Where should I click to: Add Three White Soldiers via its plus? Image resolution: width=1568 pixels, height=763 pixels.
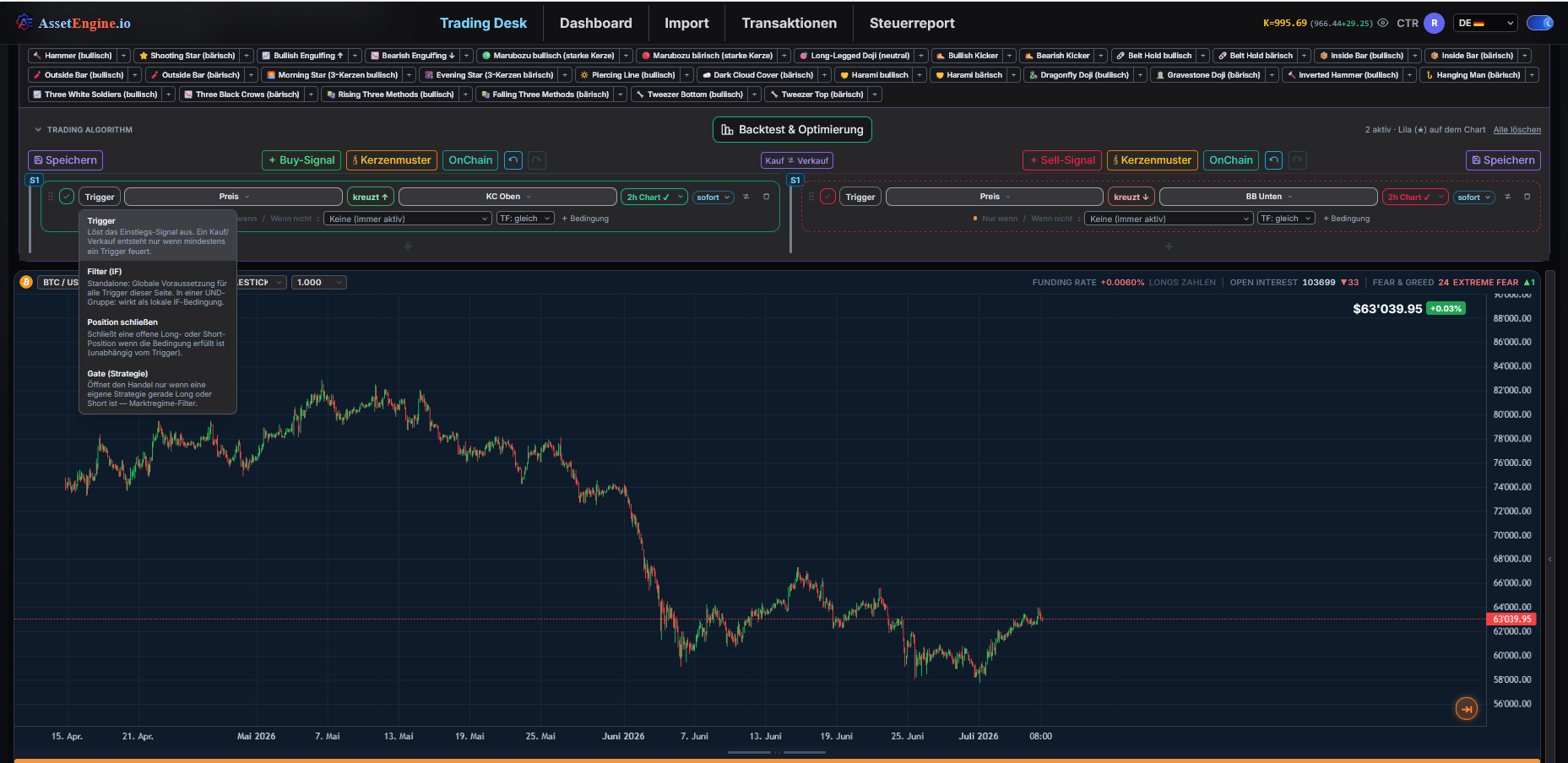(x=169, y=95)
